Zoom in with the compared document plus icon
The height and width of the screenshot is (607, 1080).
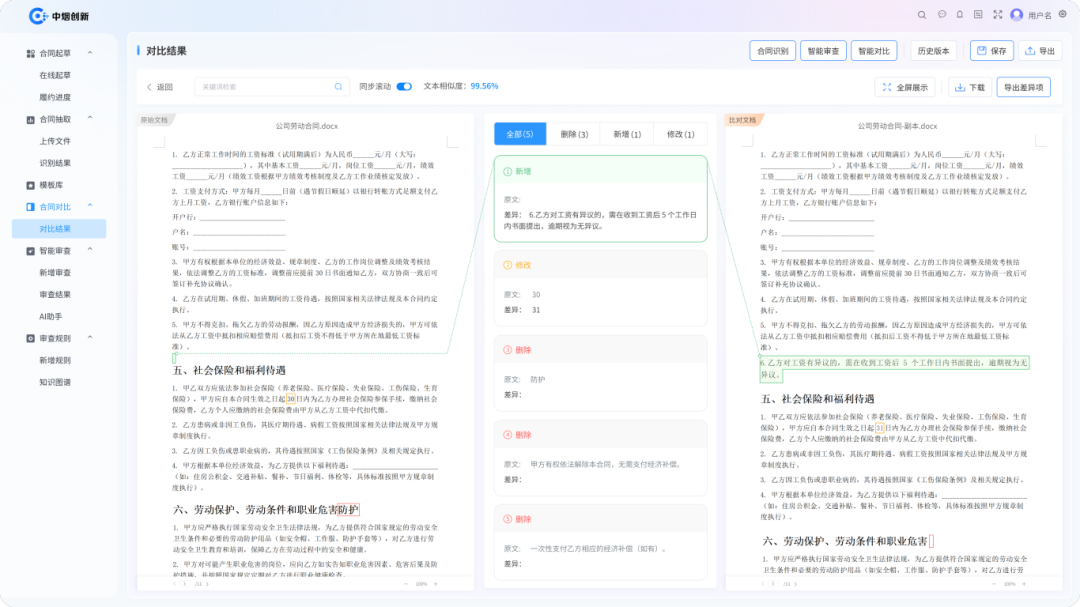[1024, 584]
